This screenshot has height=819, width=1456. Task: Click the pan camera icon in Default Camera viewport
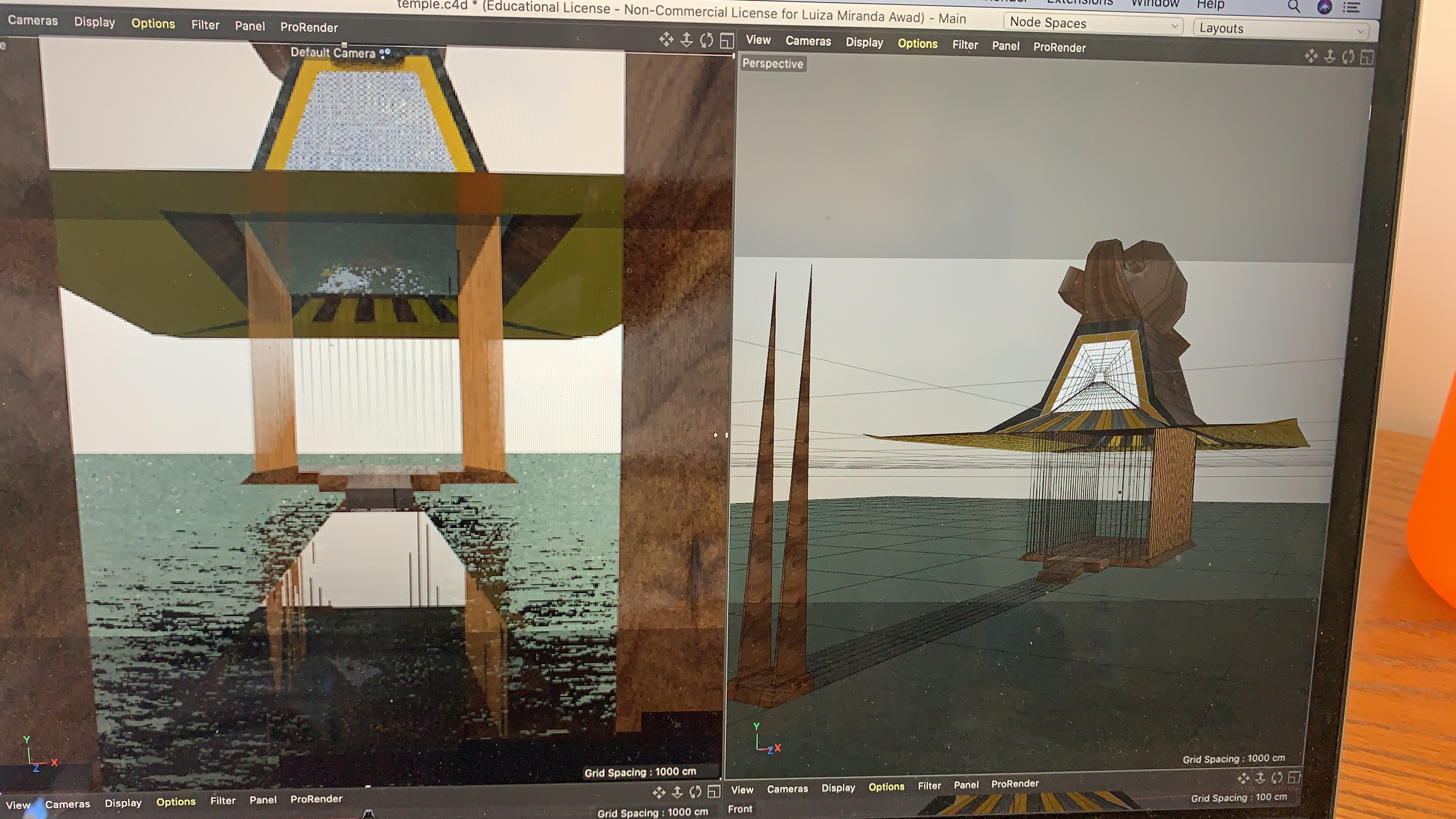(x=666, y=39)
